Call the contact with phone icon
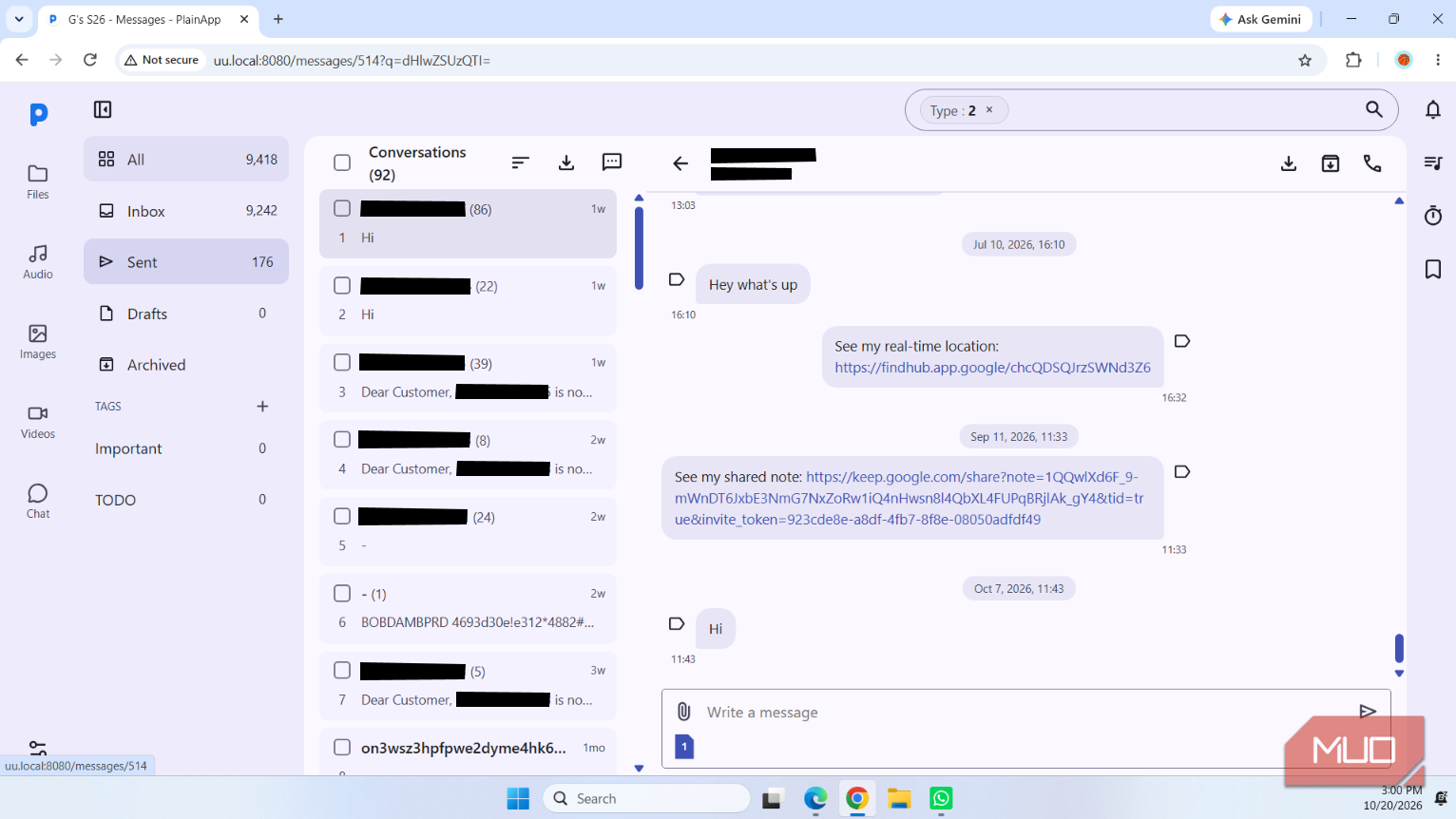This screenshot has height=819, width=1456. pos(1372,163)
